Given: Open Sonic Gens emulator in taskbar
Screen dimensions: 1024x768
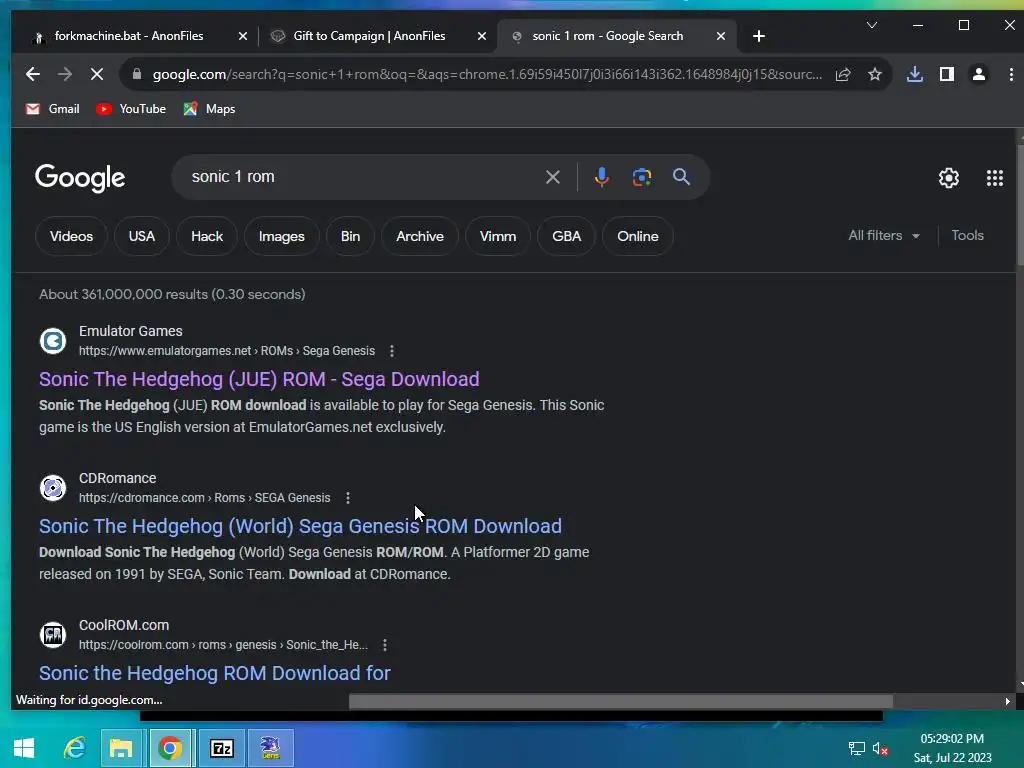Looking at the screenshot, I should [270, 748].
